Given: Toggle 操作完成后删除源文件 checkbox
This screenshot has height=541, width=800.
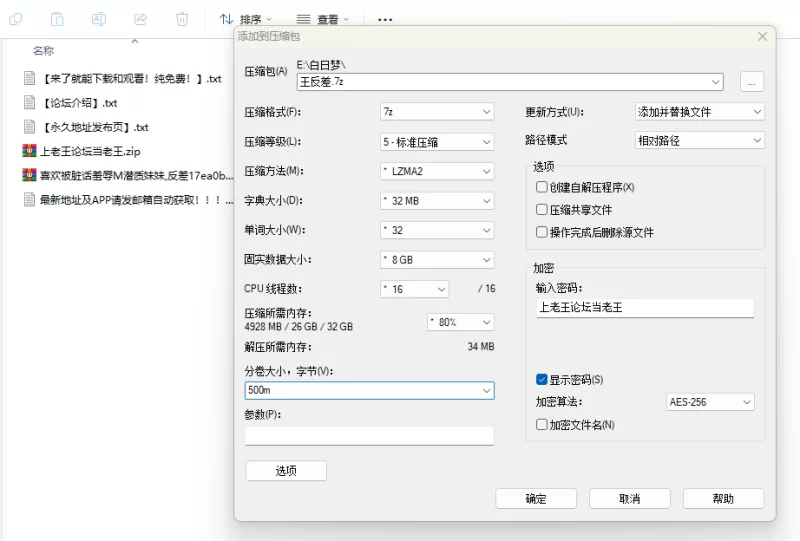Looking at the screenshot, I should tap(542, 232).
